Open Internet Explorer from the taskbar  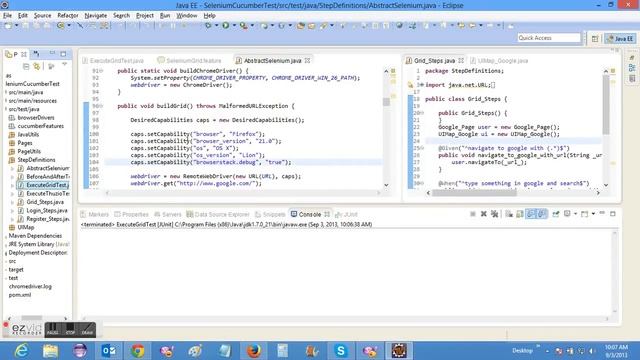point(22,351)
